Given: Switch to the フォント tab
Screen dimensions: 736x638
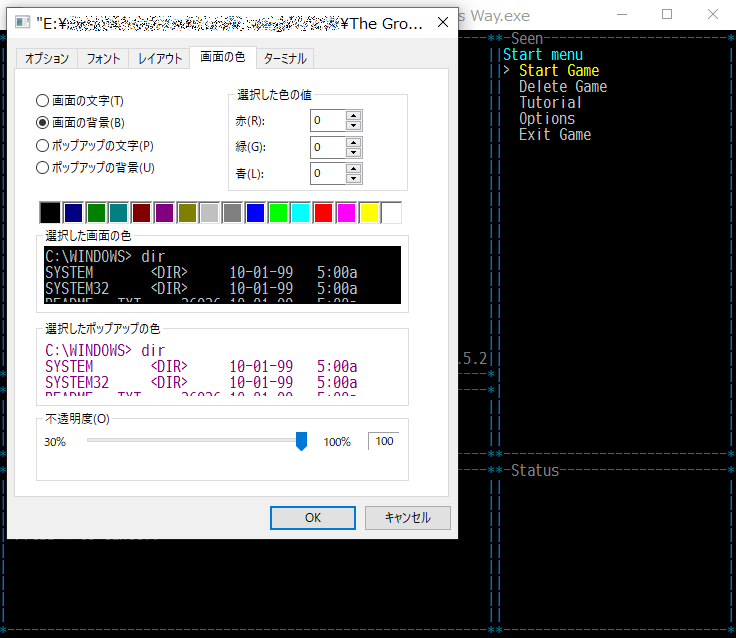Looking at the screenshot, I should click(103, 58).
